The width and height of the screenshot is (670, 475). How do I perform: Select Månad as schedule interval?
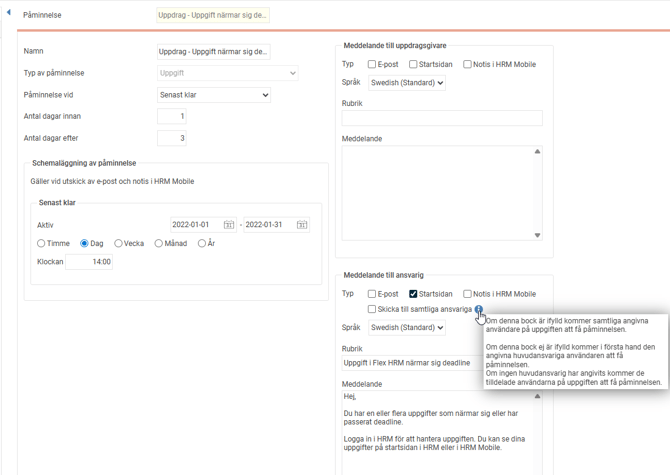pos(158,243)
